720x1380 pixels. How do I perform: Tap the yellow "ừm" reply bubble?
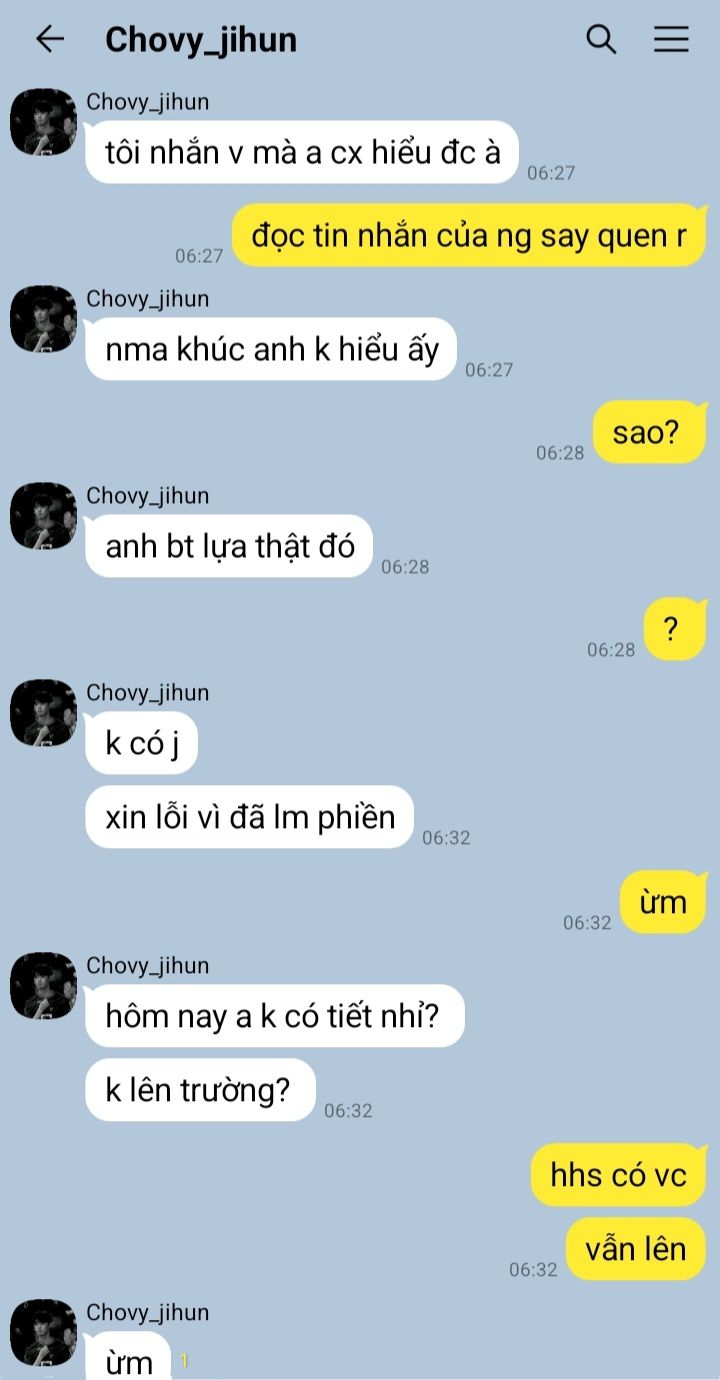point(663,903)
